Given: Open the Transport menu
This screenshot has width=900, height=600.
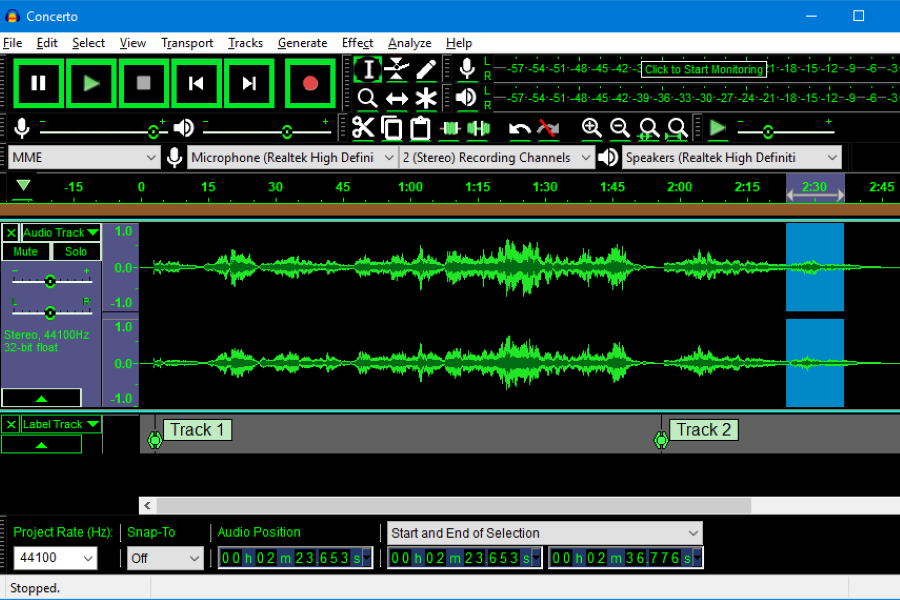Looking at the screenshot, I should coord(187,43).
